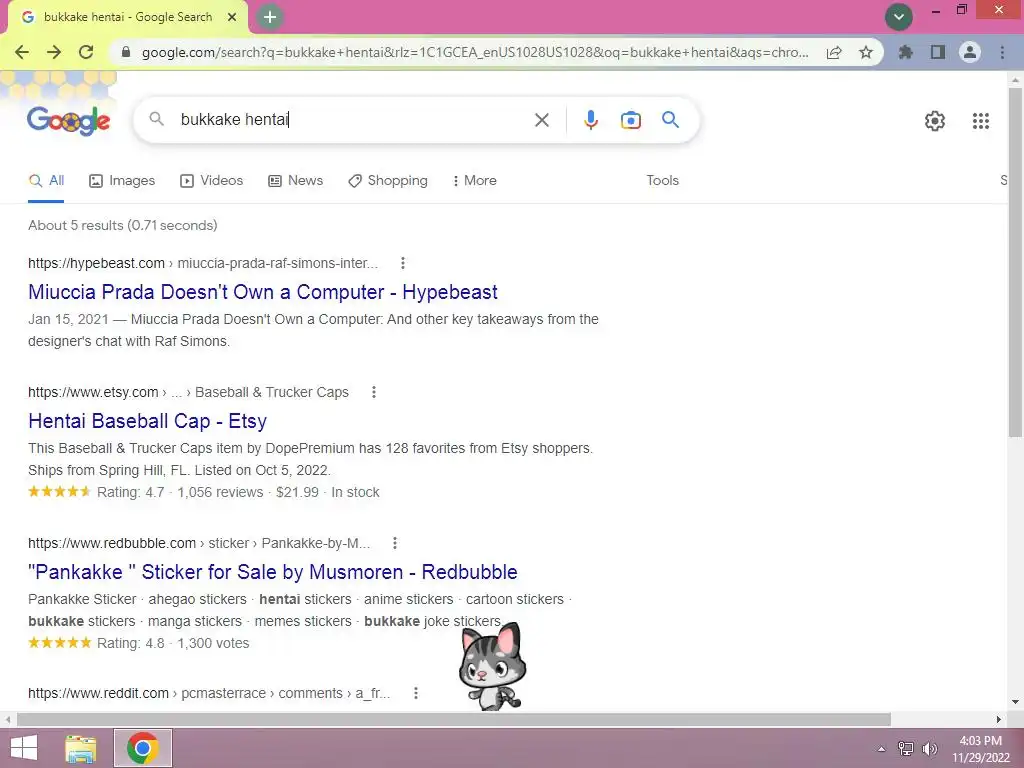Search by image camera icon

(630, 120)
